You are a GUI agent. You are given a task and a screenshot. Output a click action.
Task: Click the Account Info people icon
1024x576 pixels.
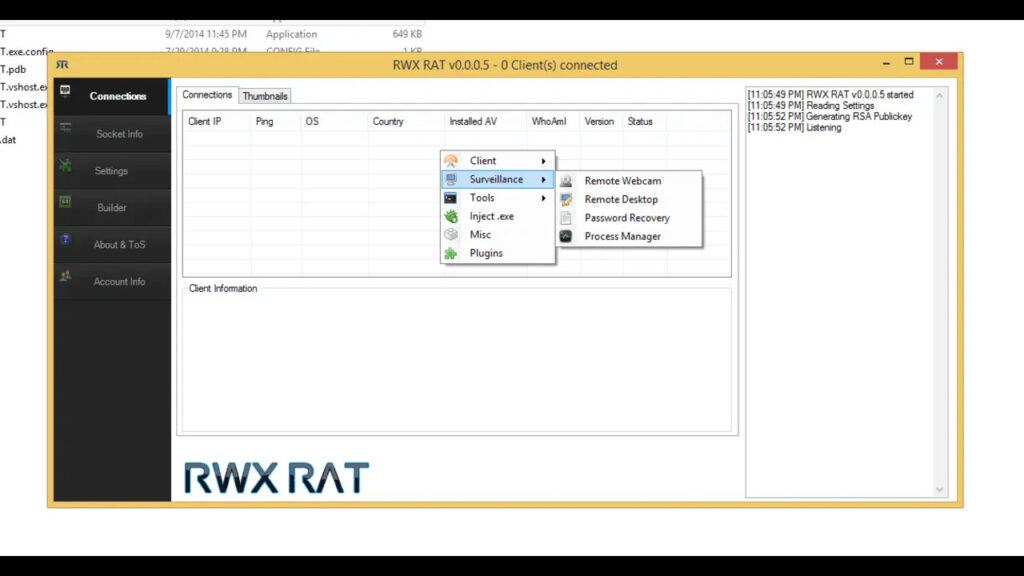[65, 276]
